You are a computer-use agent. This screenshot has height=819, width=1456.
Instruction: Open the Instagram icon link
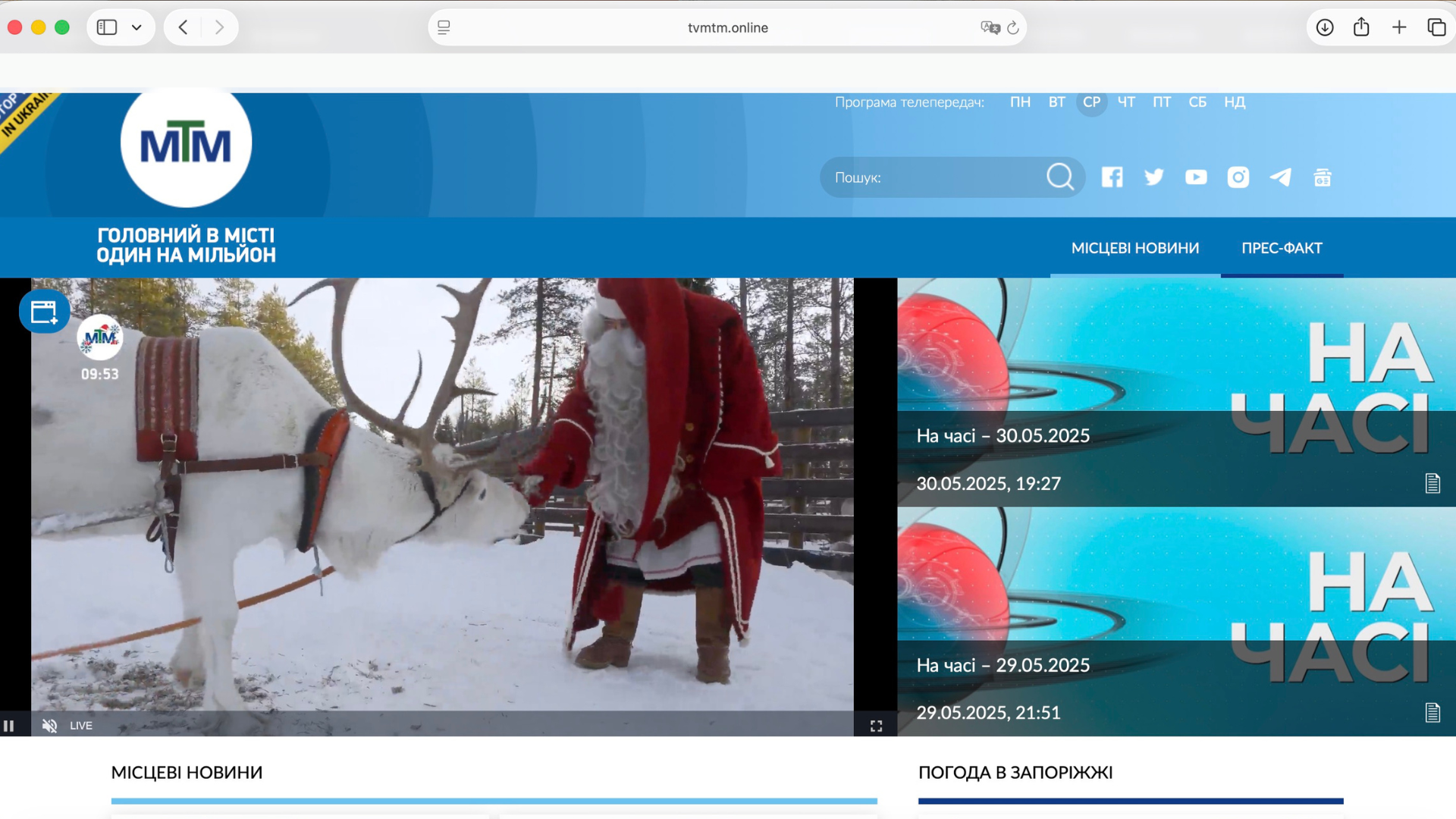[1238, 177]
